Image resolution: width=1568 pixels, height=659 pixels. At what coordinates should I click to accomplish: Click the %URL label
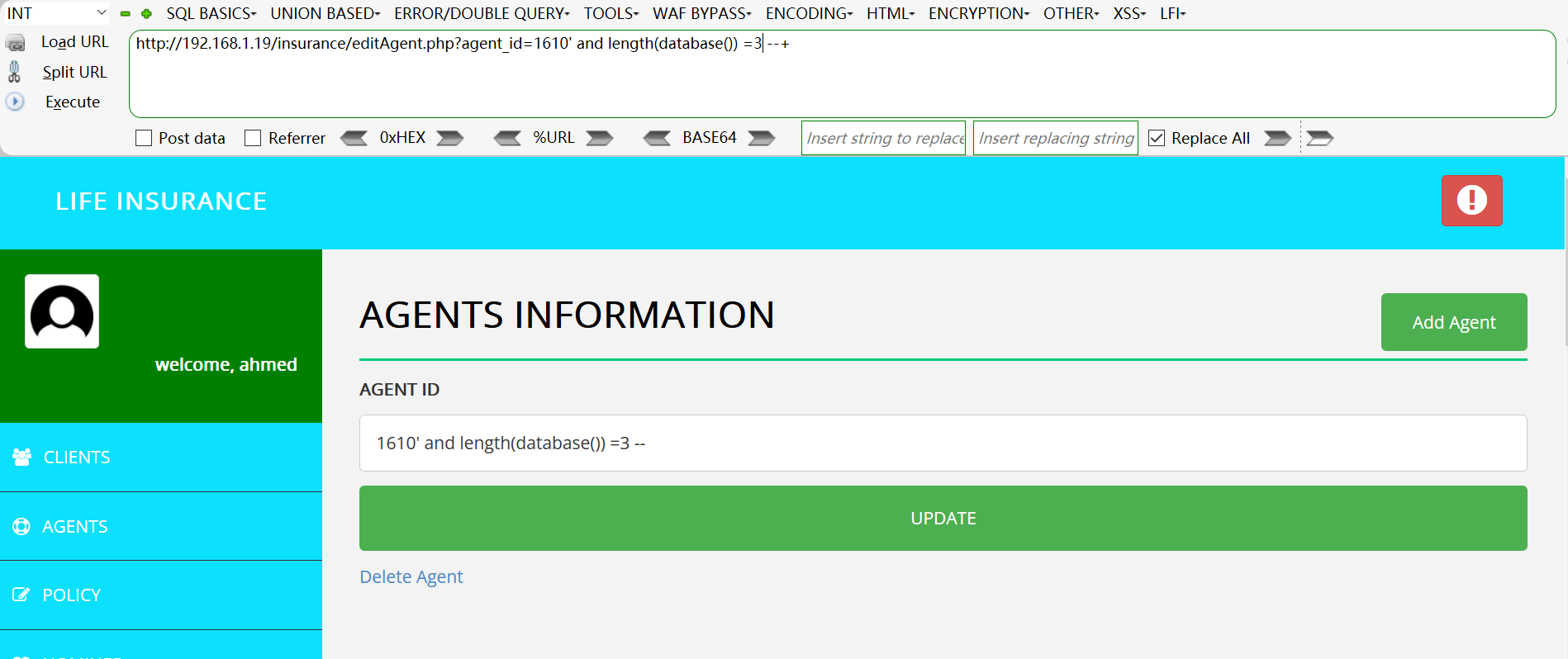click(x=554, y=138)
